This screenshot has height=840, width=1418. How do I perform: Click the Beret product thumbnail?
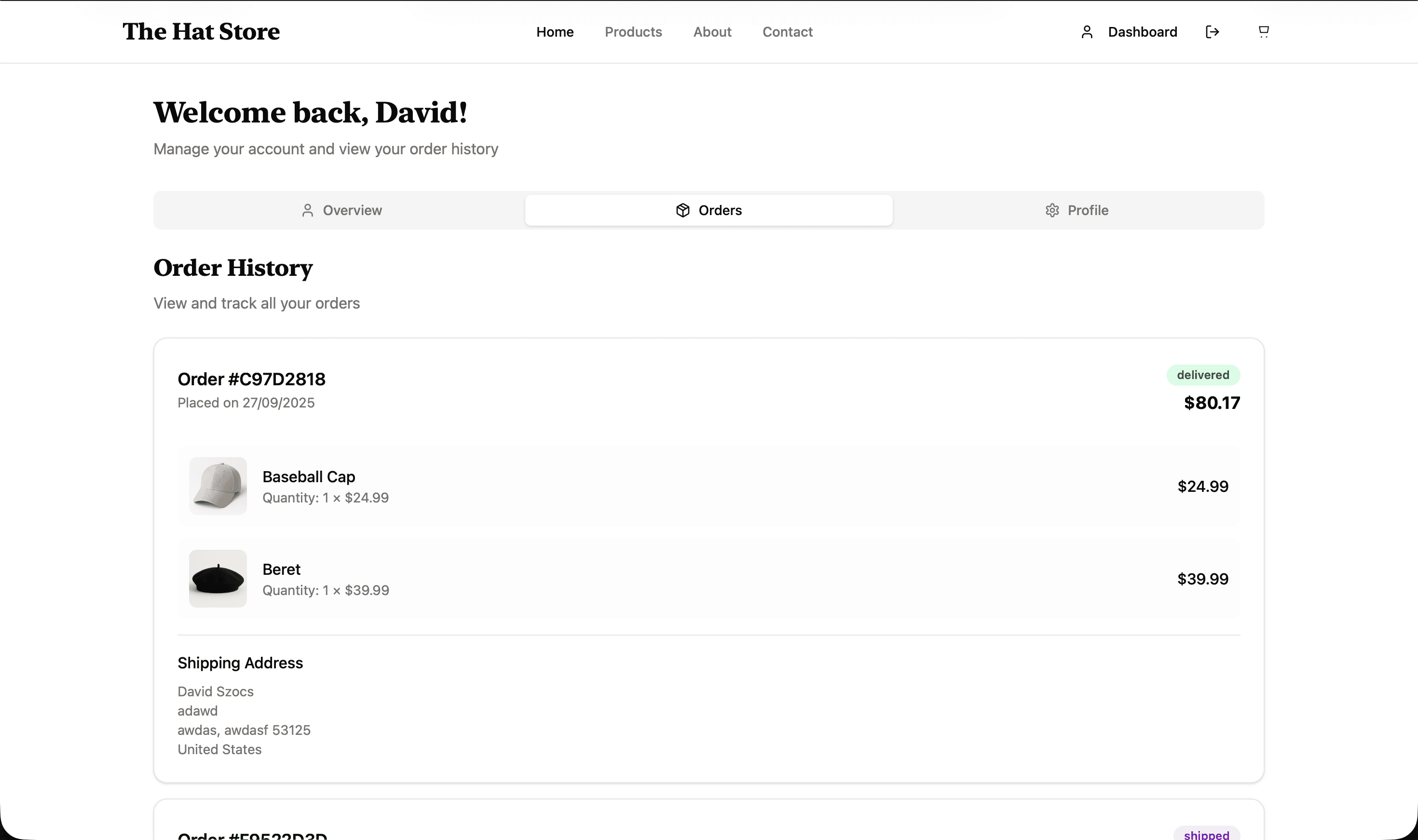pos(218,579)
